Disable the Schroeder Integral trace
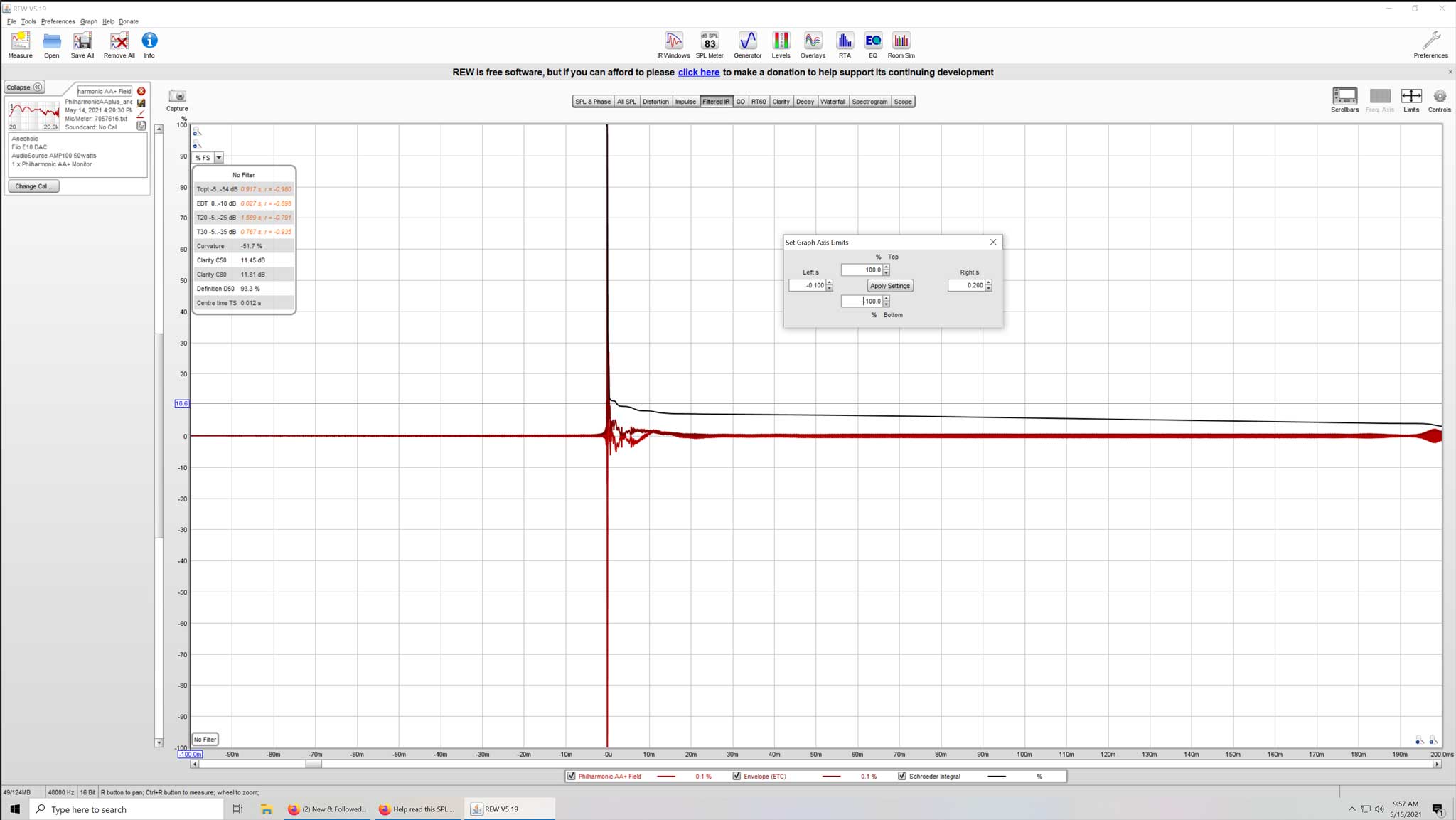 tap(902, 776)
